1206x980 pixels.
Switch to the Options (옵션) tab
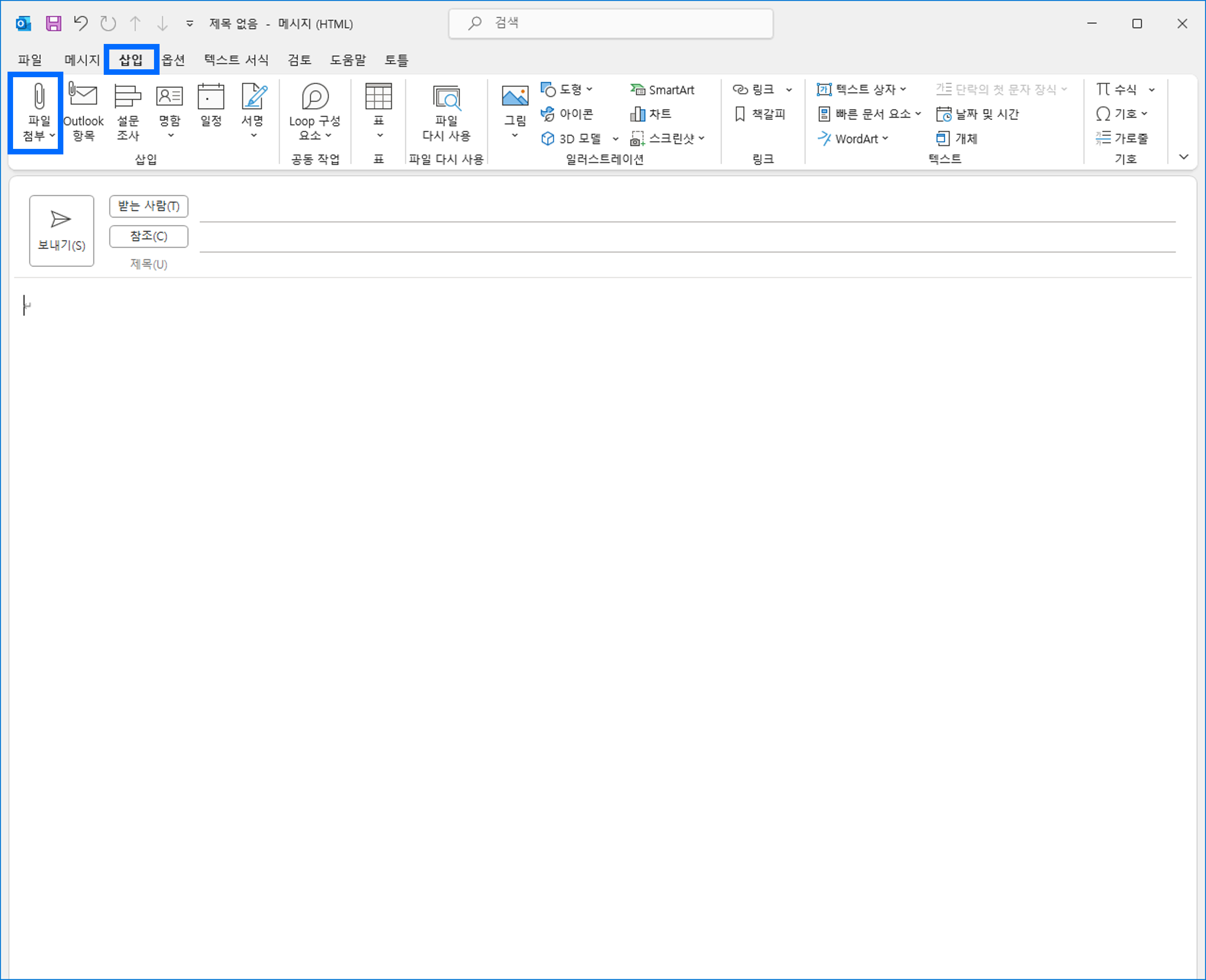(x=173, y=60)
